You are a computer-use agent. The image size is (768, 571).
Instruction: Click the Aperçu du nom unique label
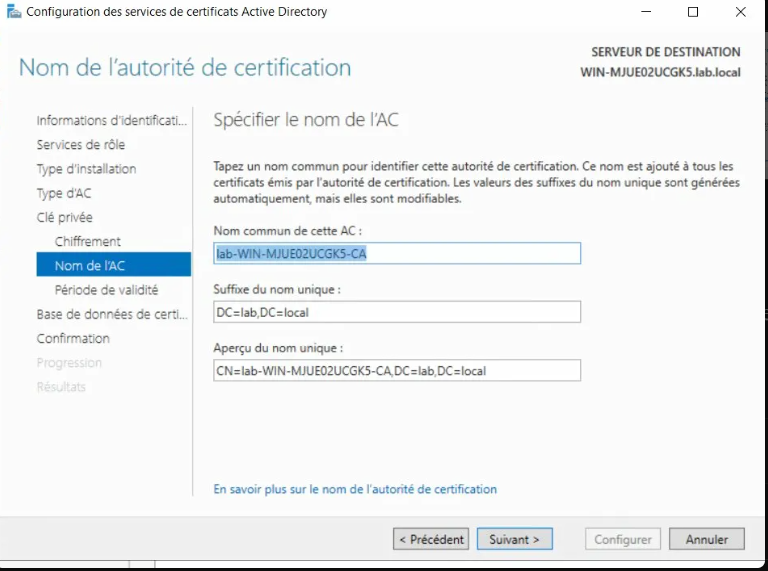coord(278,348)
